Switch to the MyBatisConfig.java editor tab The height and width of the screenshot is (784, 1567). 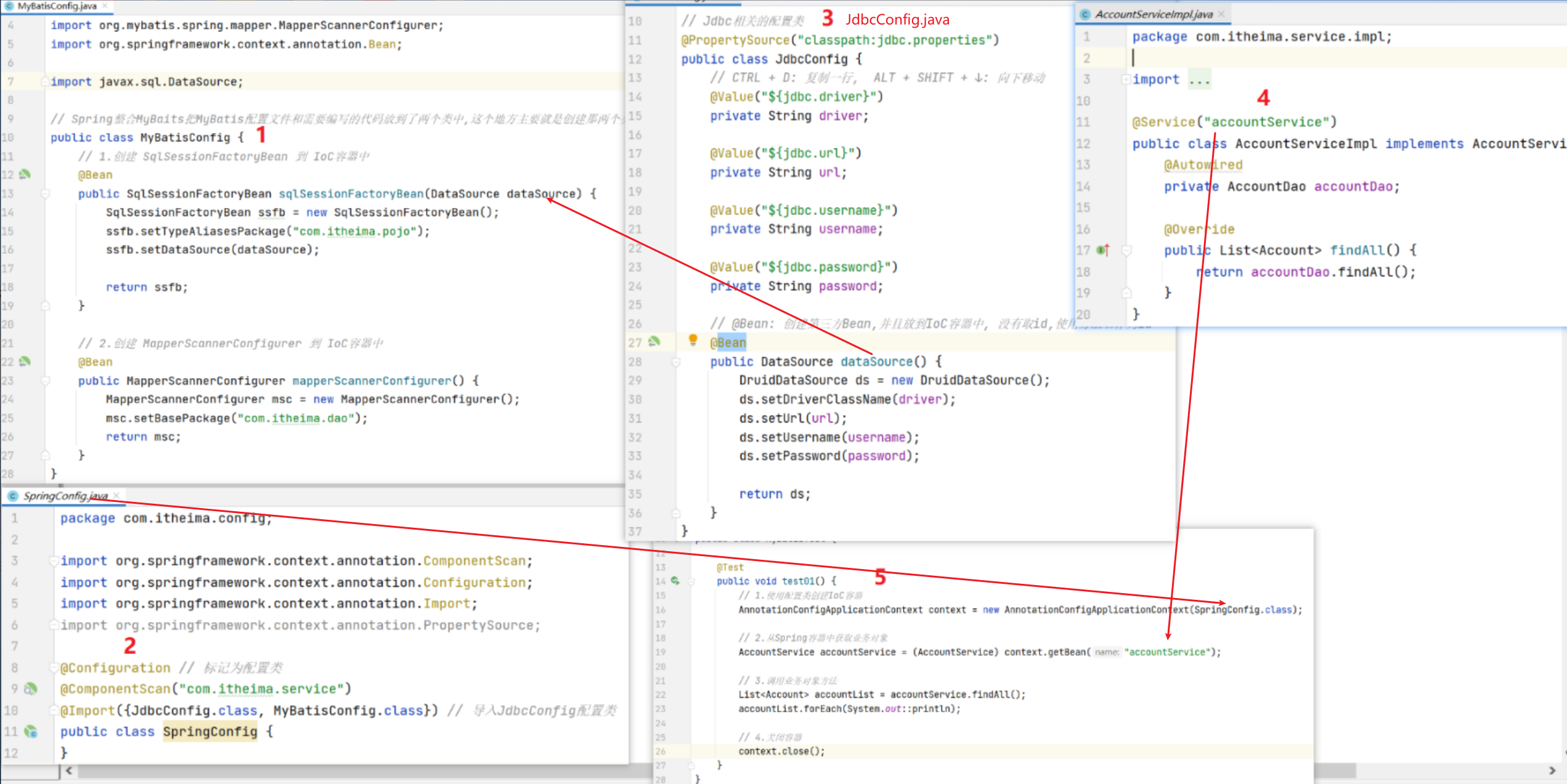57,6
